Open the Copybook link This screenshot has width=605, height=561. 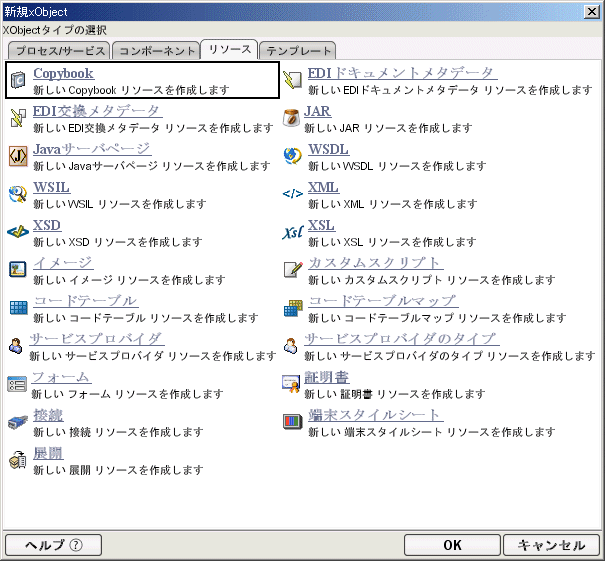point(64,73)
